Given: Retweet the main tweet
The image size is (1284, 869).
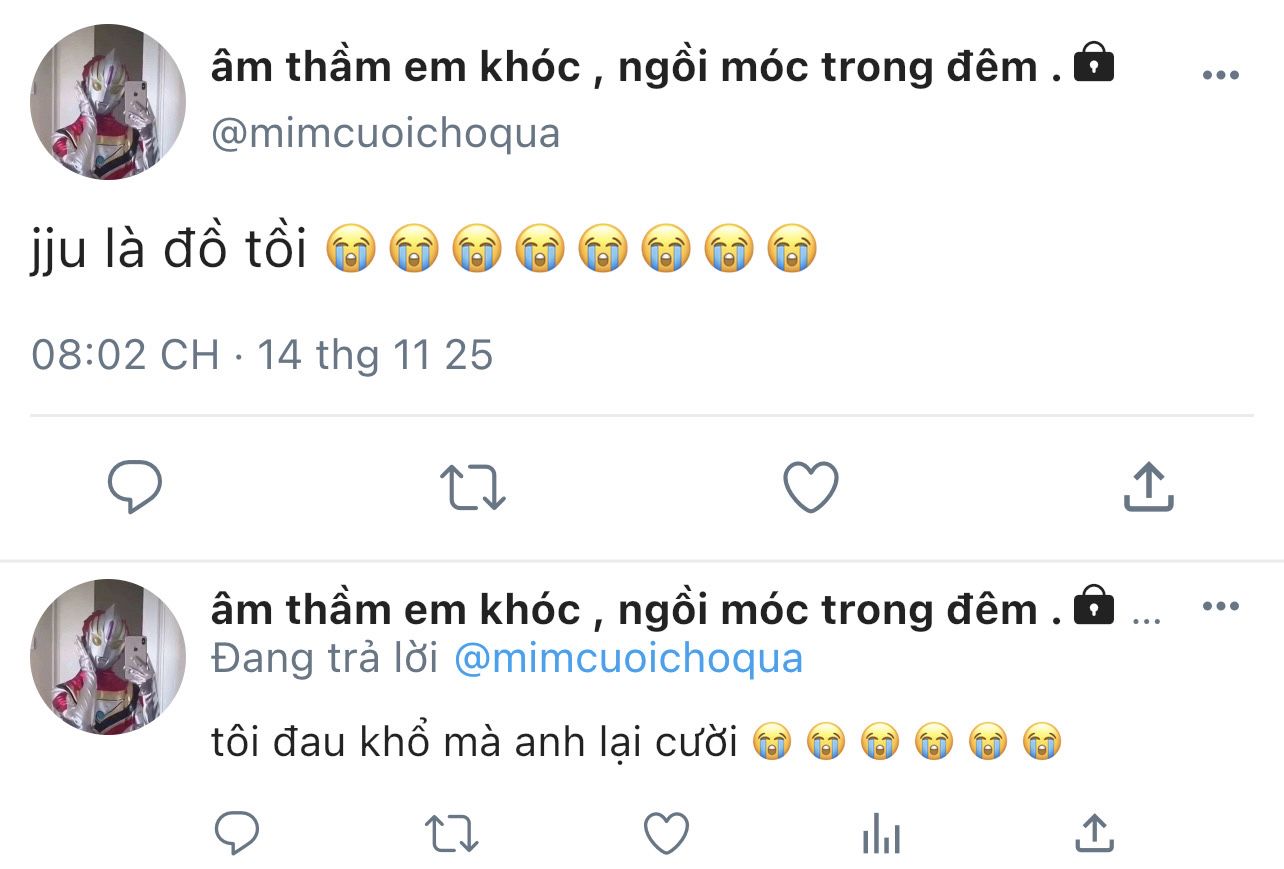Looking at the screenshot, I should point(473,488).
